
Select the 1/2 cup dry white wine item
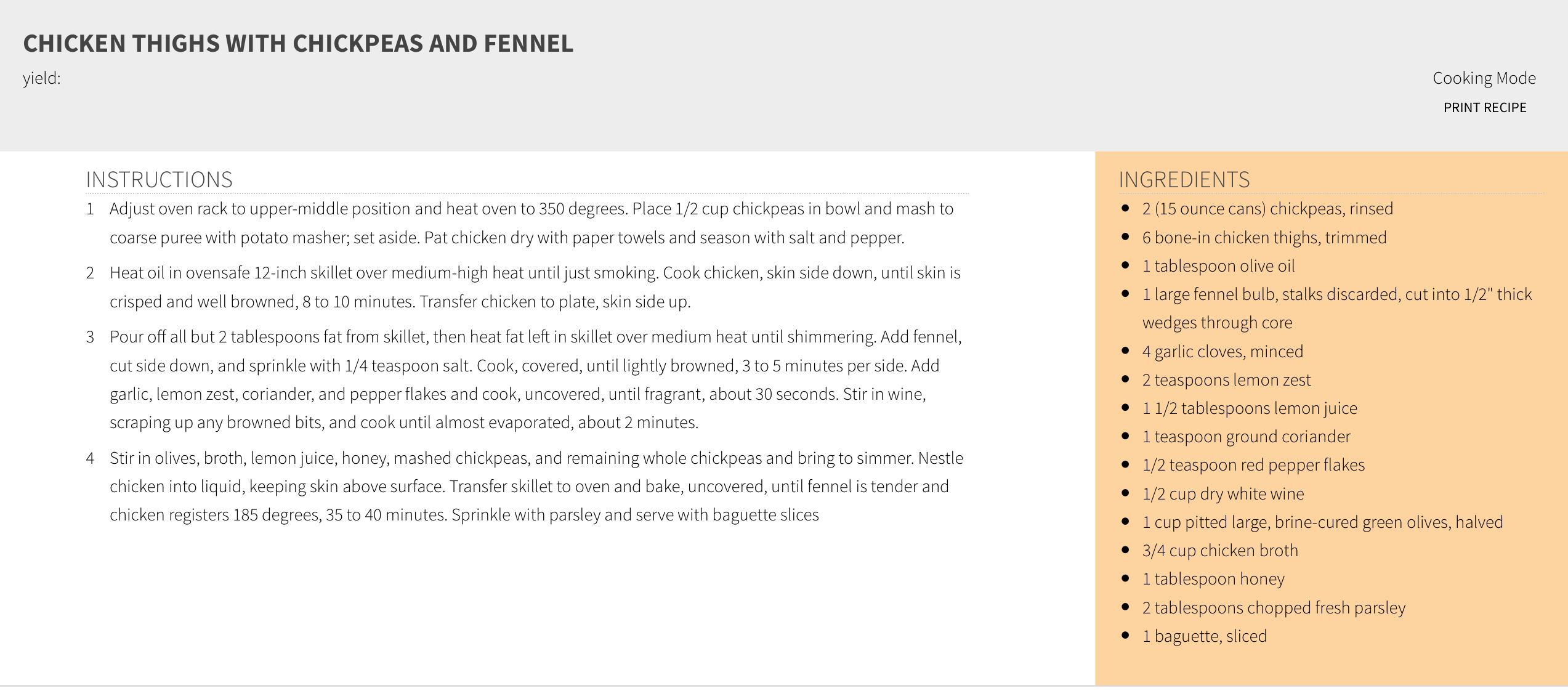(1223, 494)
